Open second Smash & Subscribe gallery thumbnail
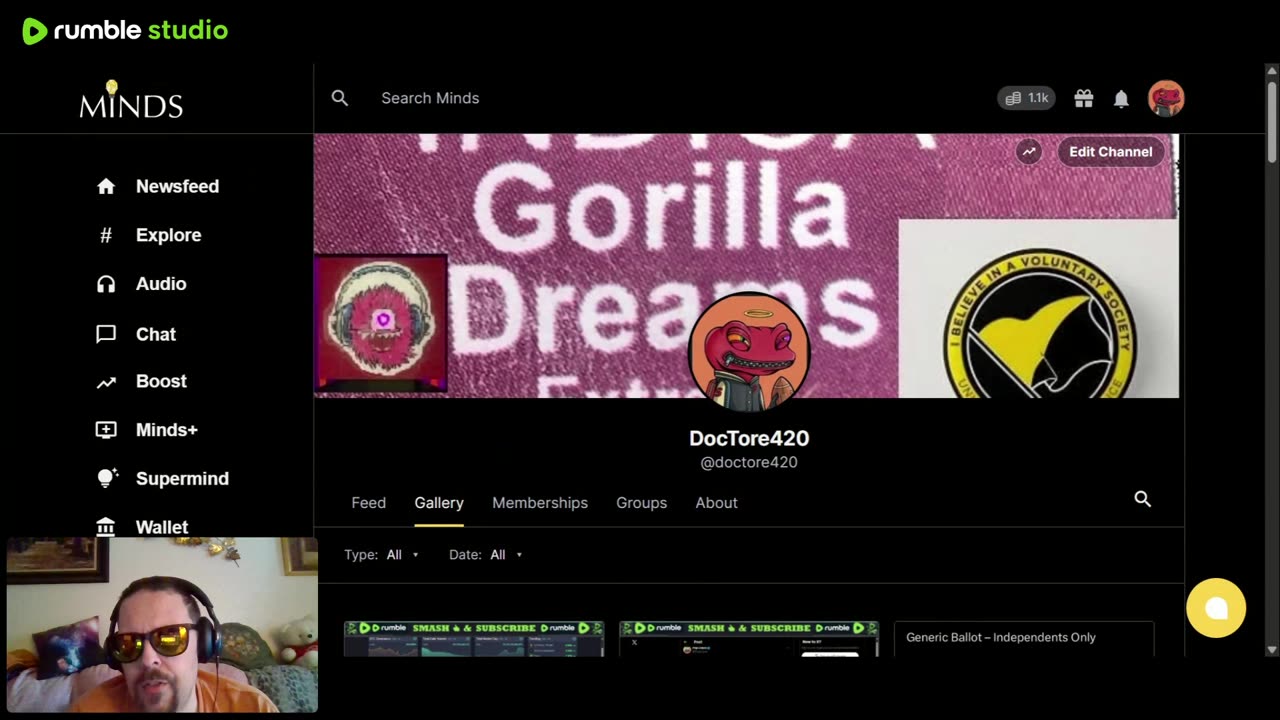1280x720 pixels. coord(749,639)
